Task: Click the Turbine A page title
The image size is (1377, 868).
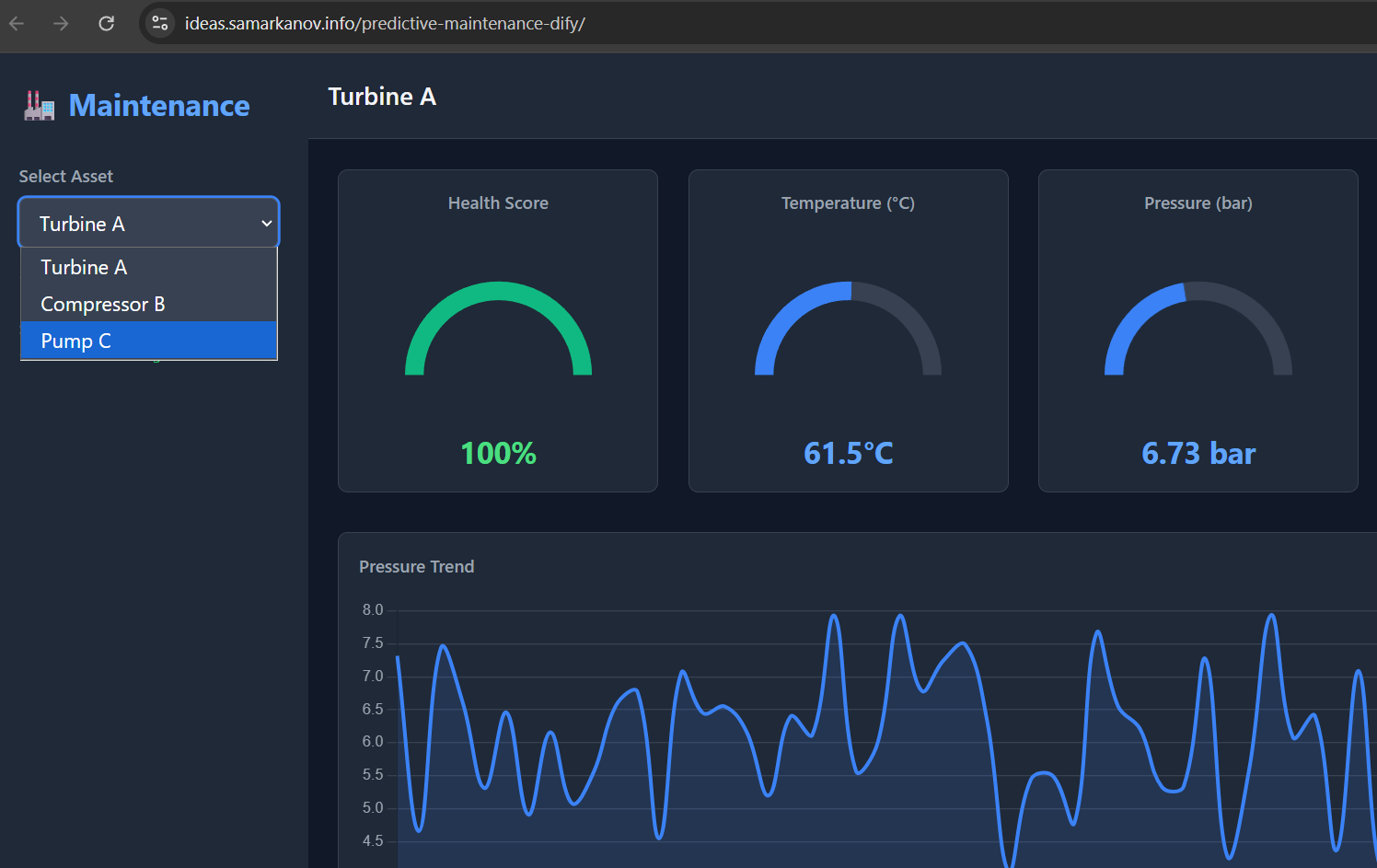Action: [382, 96]
